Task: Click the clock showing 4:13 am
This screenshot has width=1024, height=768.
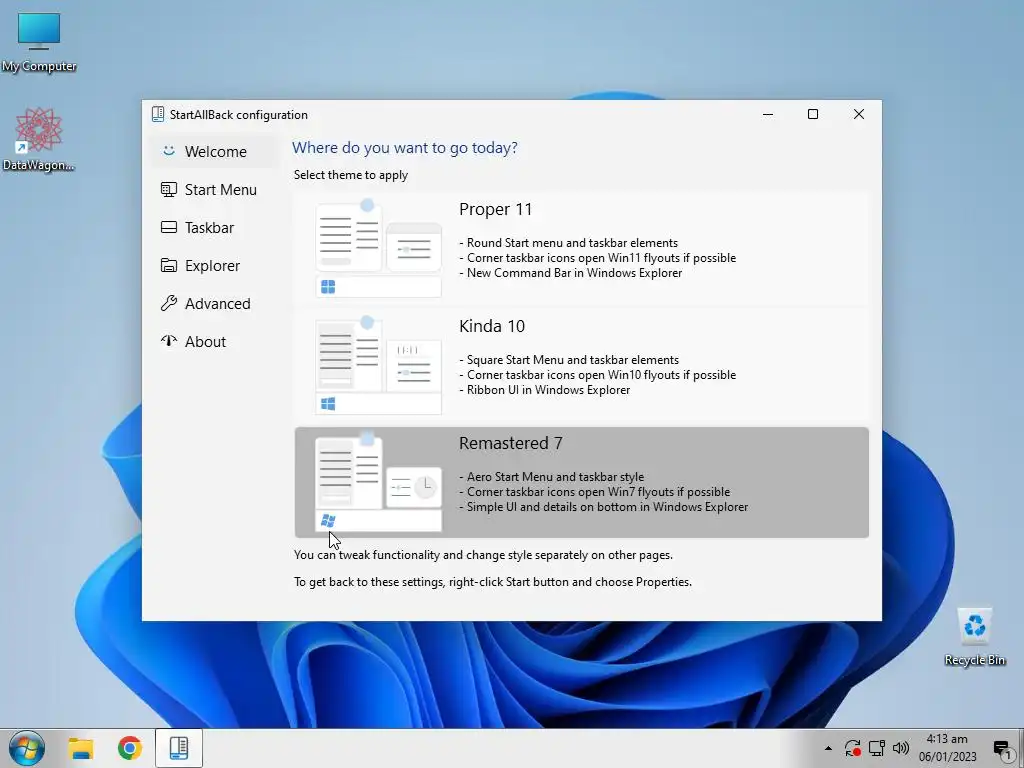Action: click(947, 748)
